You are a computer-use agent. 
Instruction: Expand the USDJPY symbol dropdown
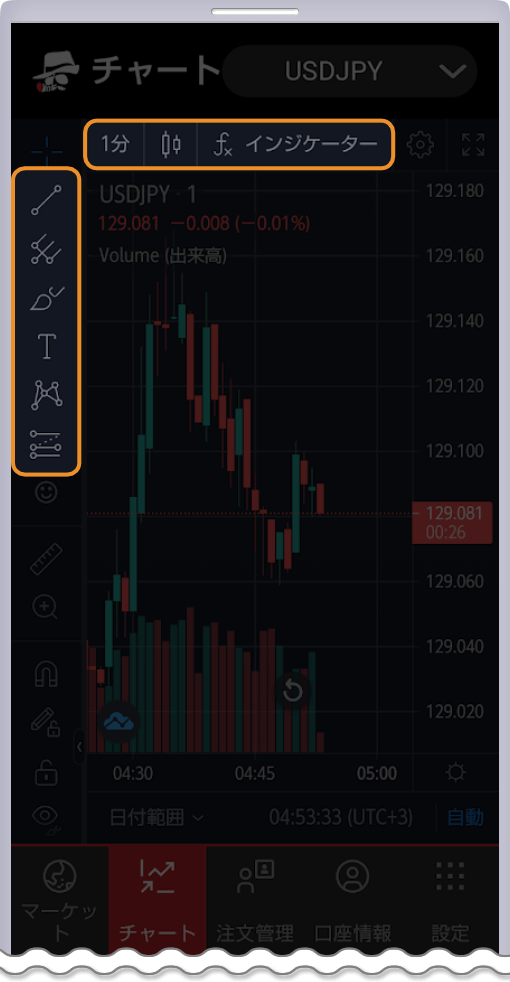click(x=350, y=71)
